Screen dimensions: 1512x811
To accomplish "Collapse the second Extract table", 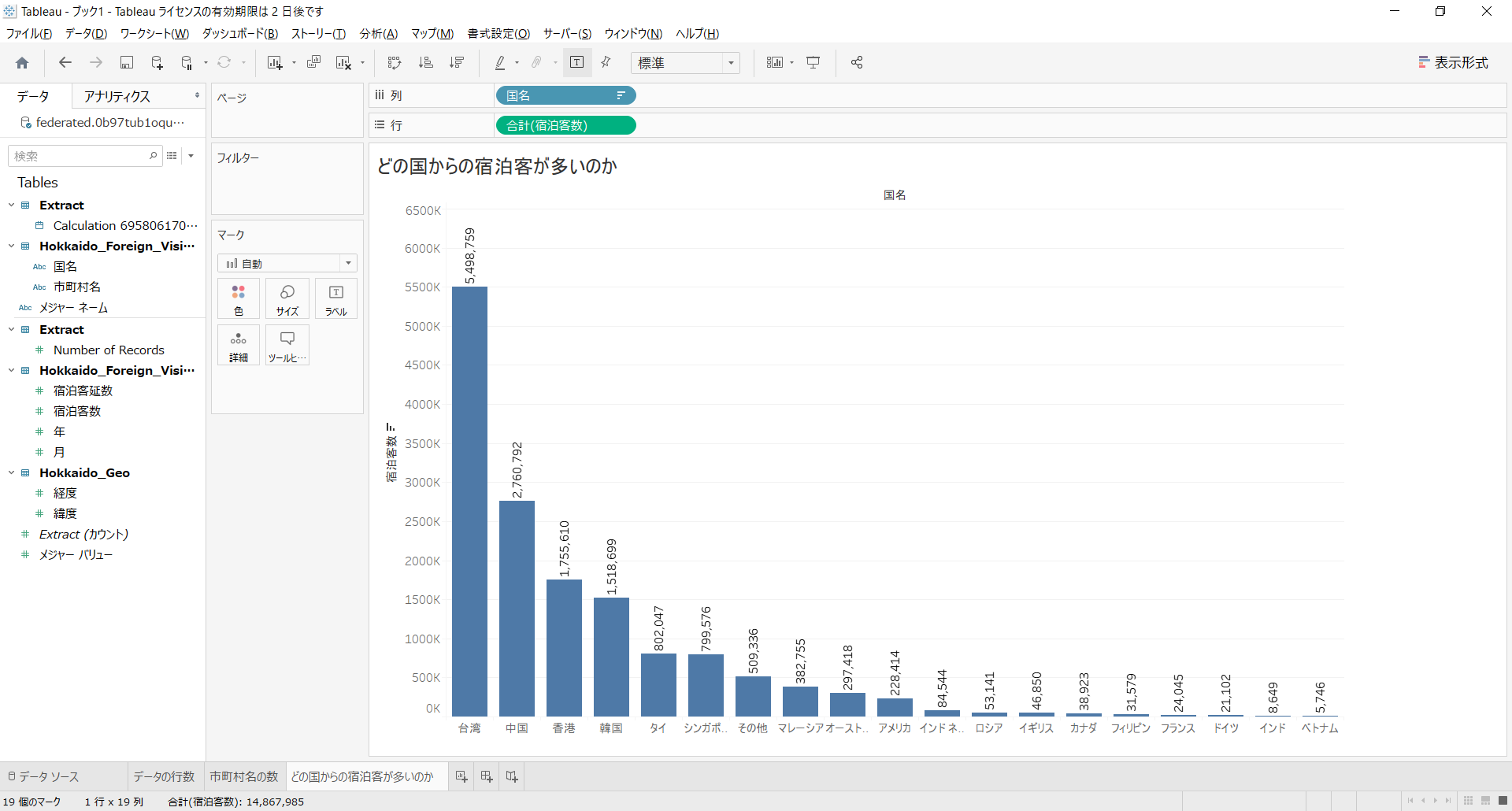I will tap(11, 330).
